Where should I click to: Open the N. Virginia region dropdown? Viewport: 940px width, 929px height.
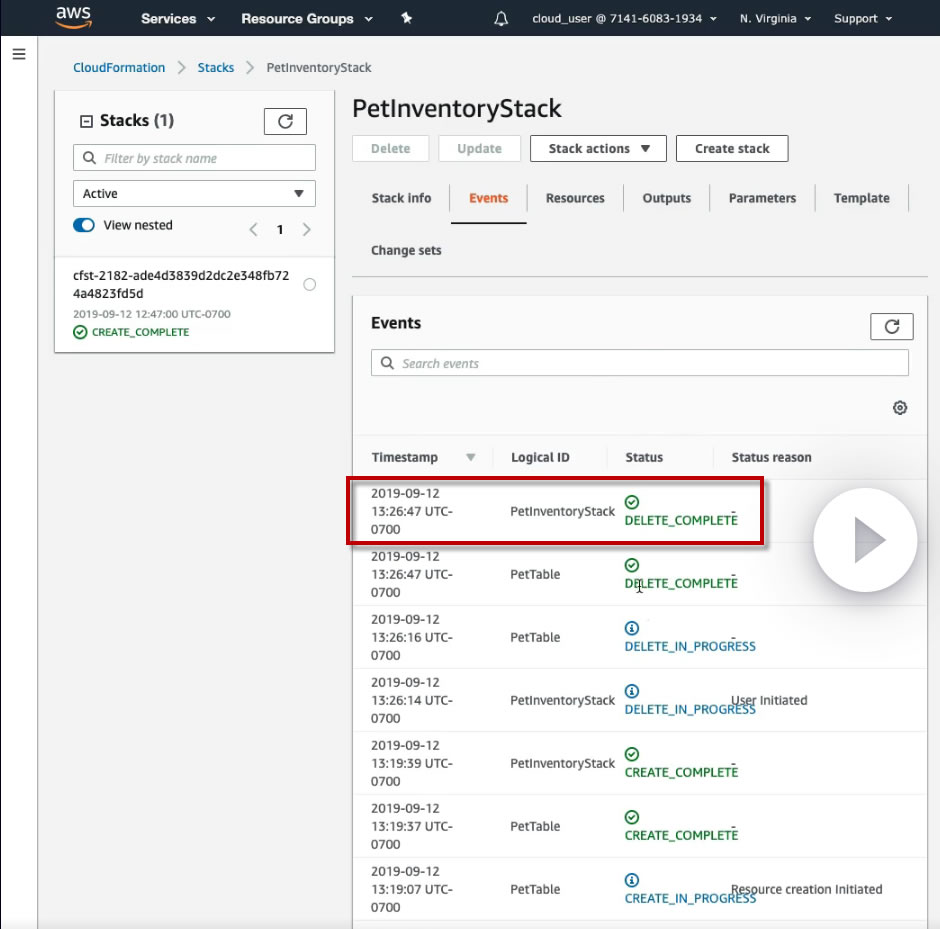click(x=775, y=19)
